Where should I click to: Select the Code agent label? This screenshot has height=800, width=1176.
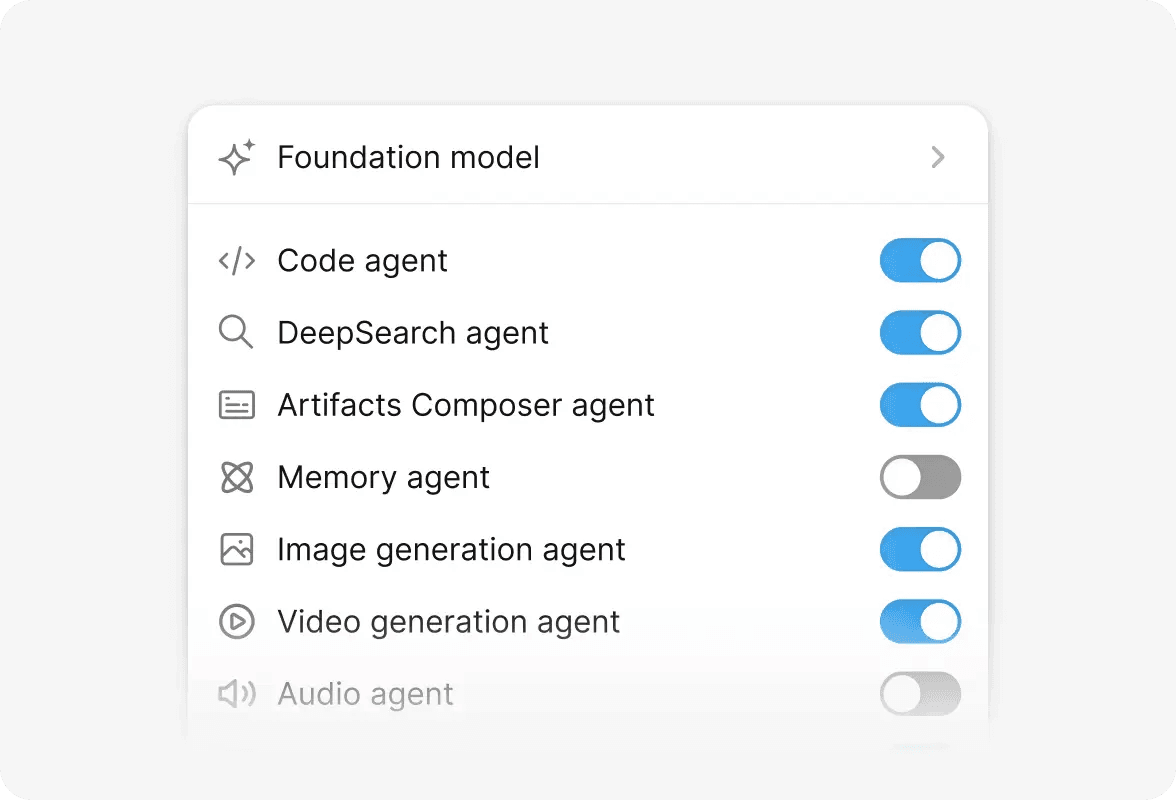coord(362,261)
